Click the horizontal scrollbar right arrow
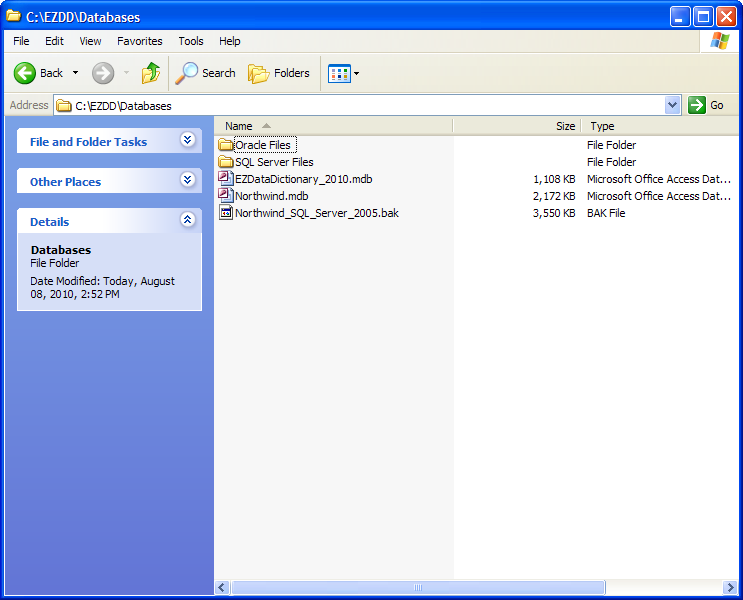This screenshot has width=743, height=600. (731, 588)
